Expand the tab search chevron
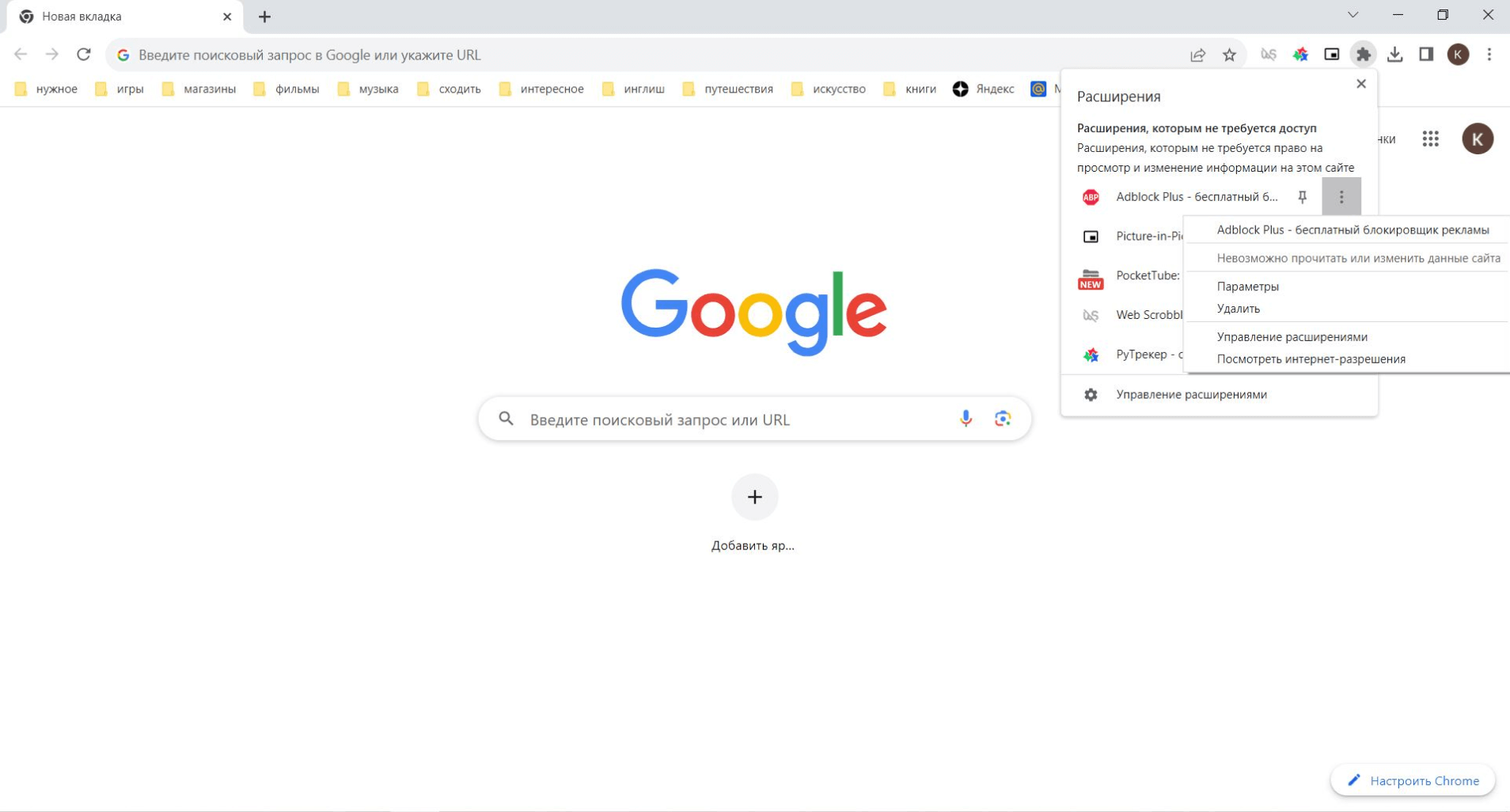 pos(1353,16)
